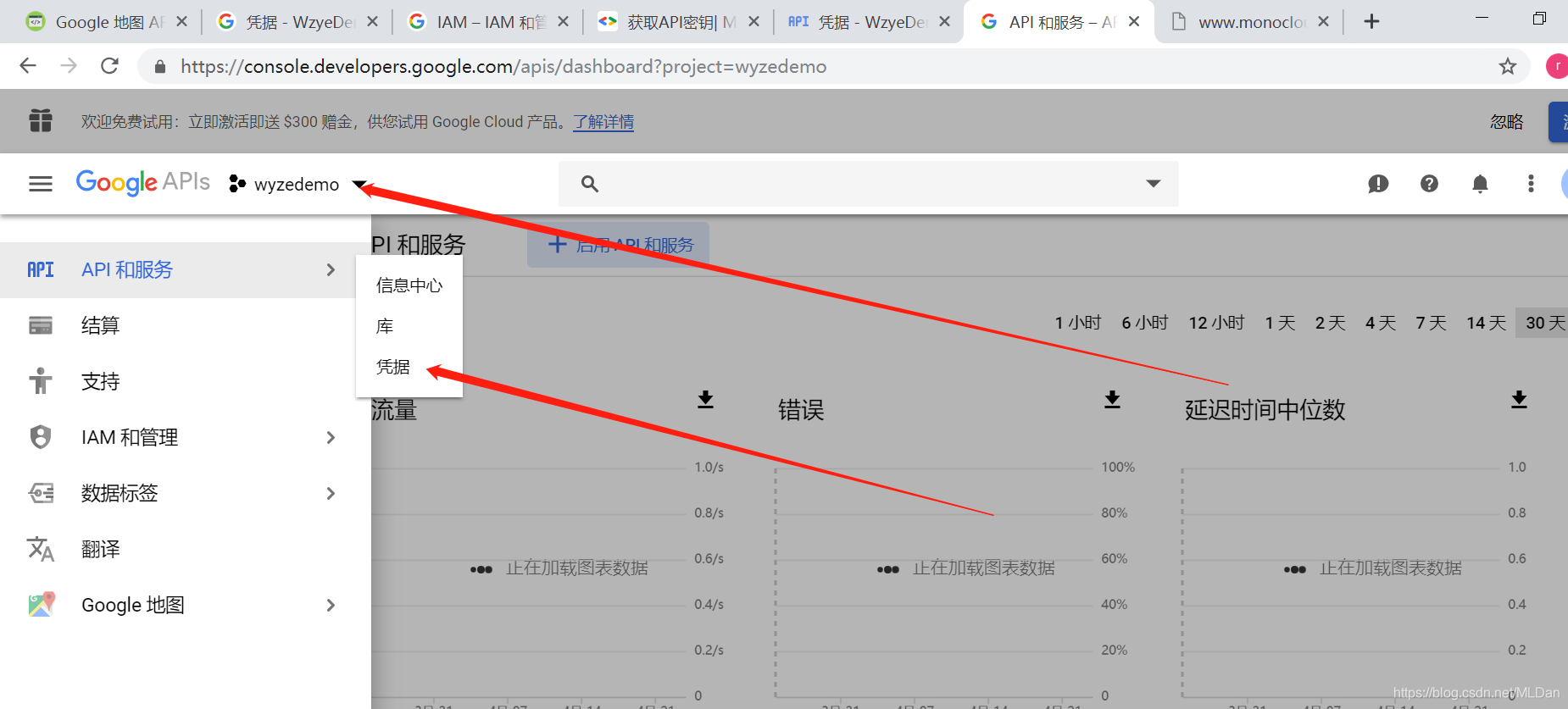
Task: Select 信息中心 in the submenu
Action: tap(409, 285)
